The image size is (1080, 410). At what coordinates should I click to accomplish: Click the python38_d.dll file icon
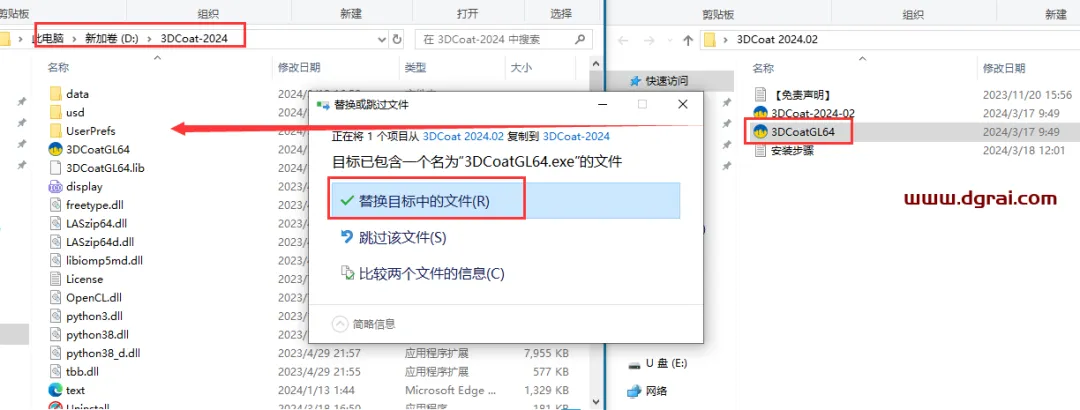(x=56, y=353)
